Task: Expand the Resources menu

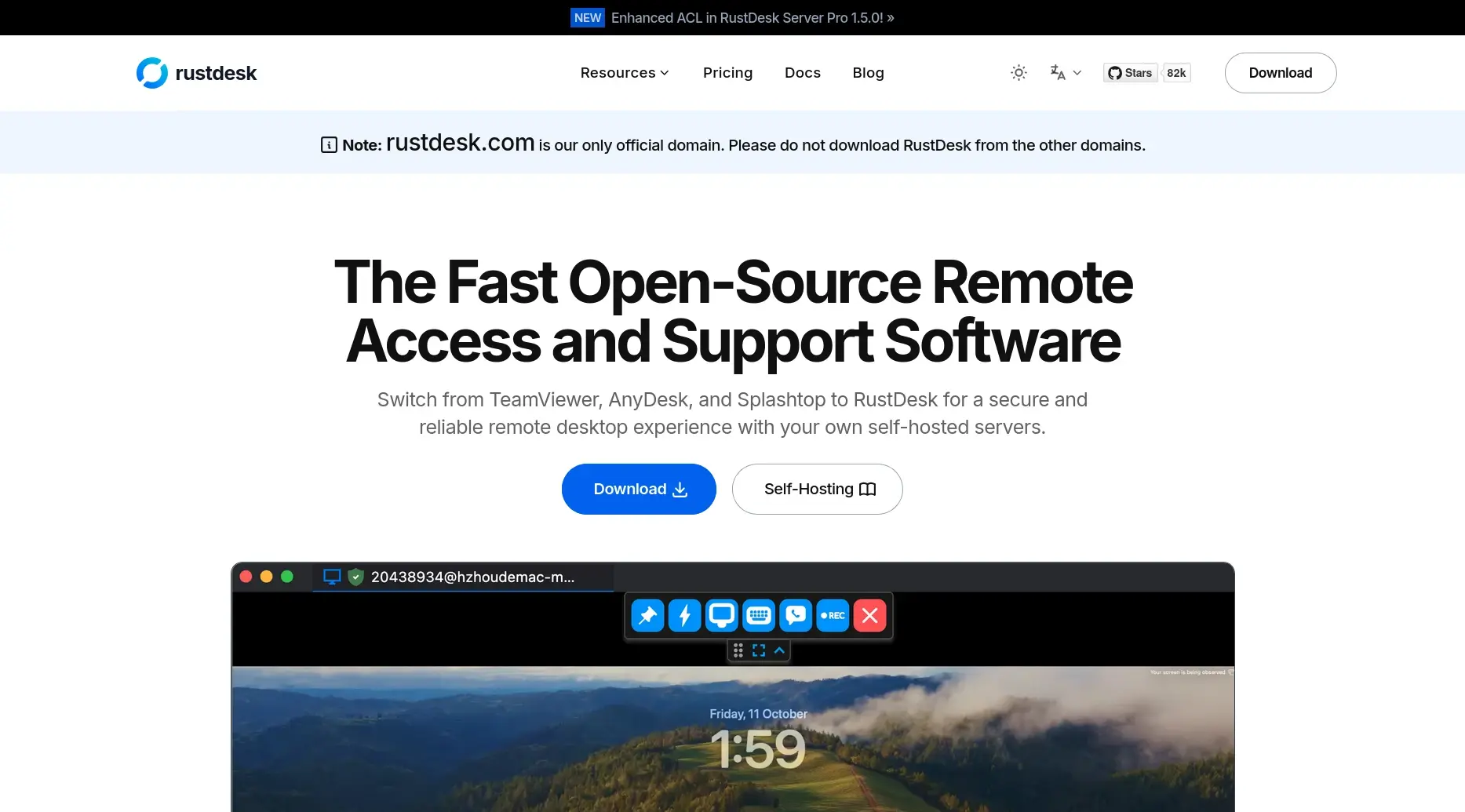Action: (625, 73)
